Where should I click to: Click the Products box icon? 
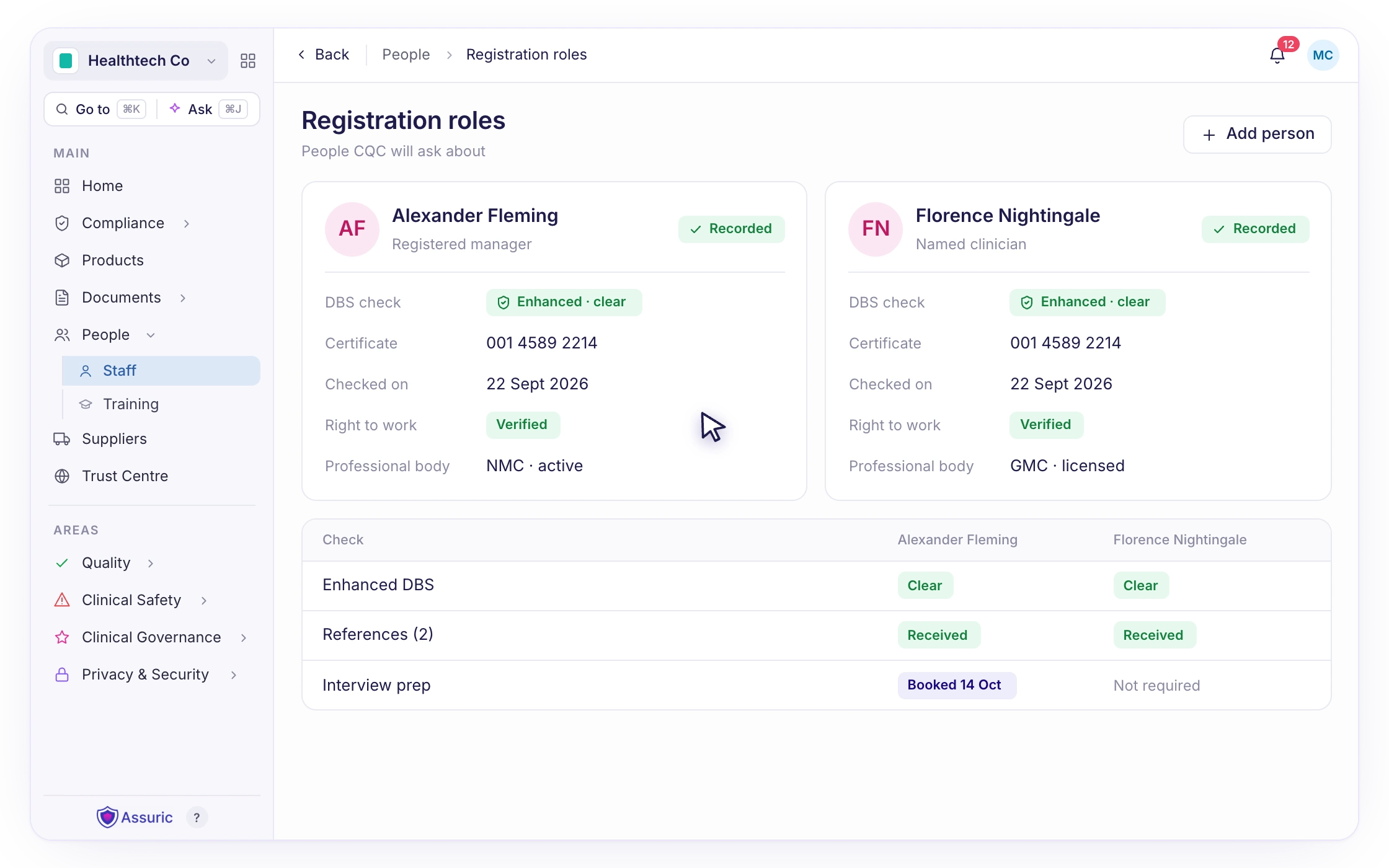point(62,260)
